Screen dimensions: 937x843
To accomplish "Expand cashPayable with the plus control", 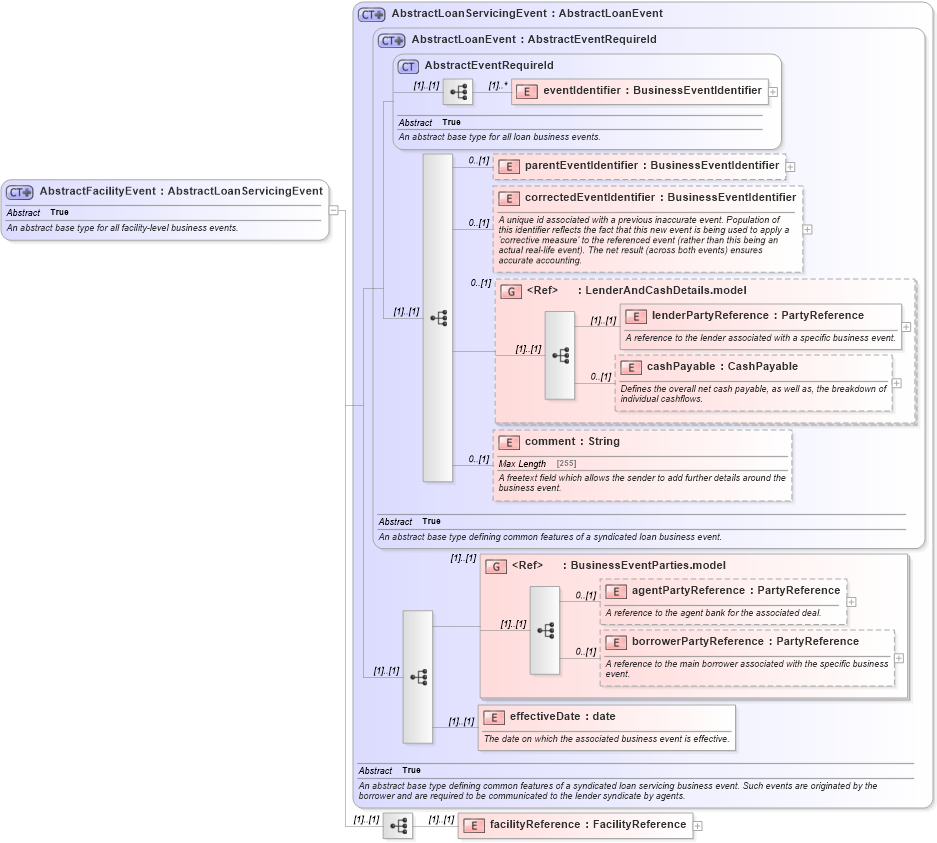I will click(x=897, y=382).
